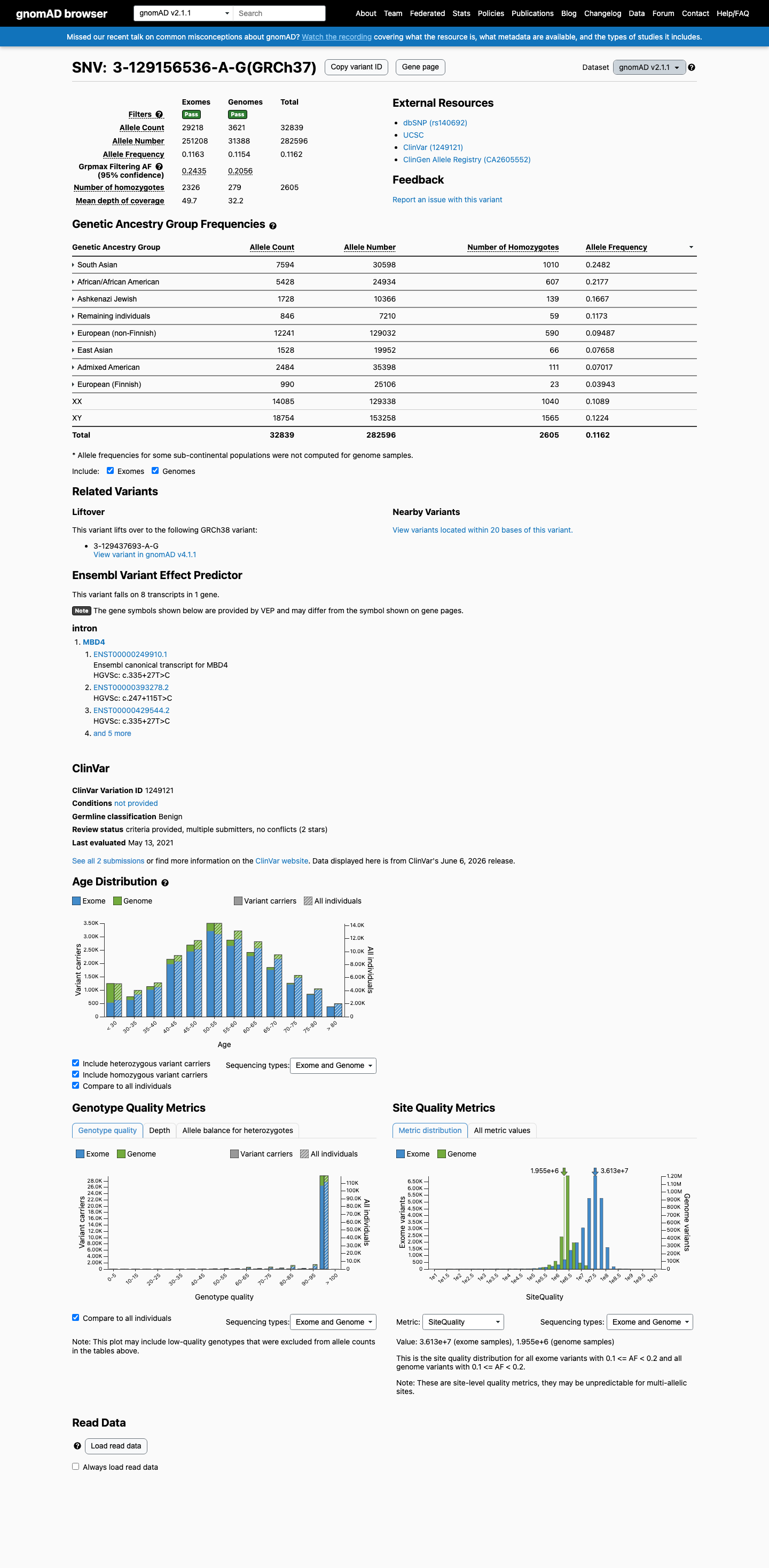Toggle the Genomes include checkbox
The image size is (769, 1568).
click(x=155, y=471)
